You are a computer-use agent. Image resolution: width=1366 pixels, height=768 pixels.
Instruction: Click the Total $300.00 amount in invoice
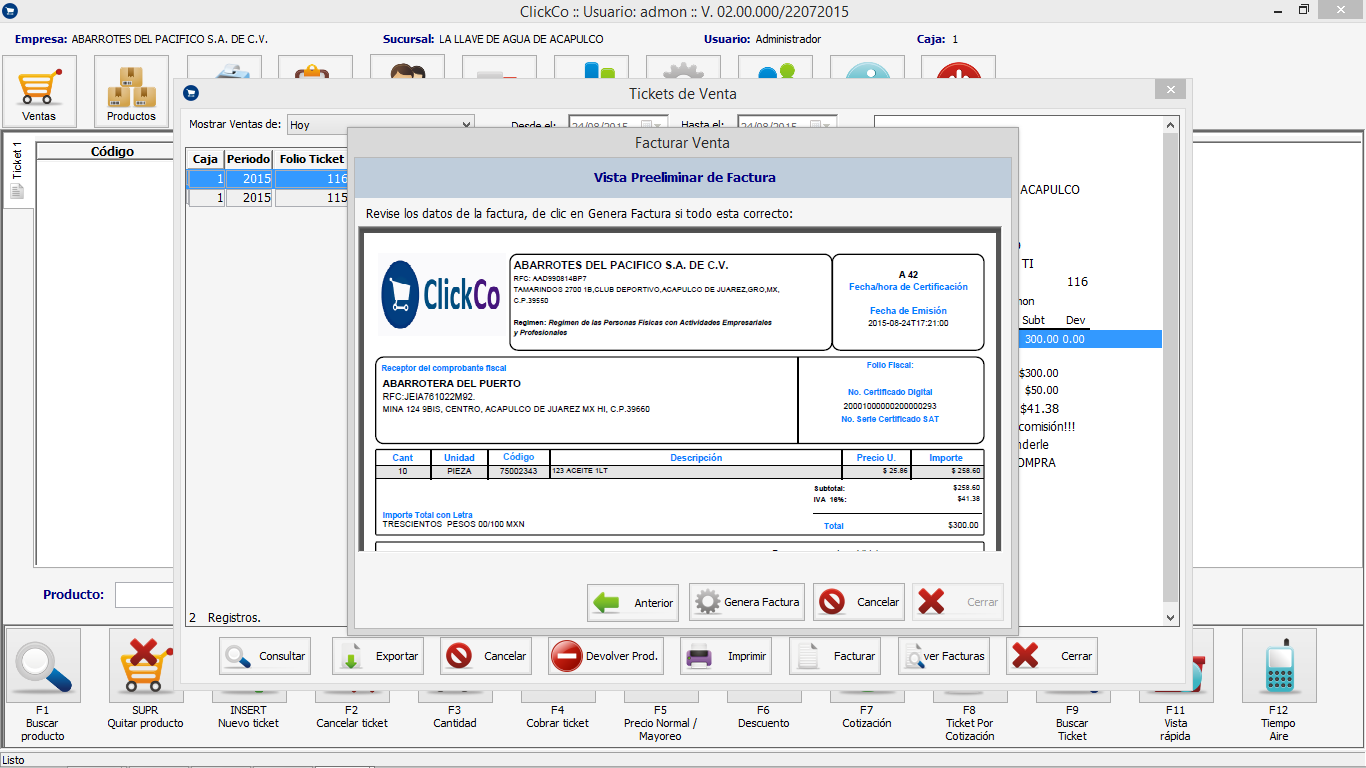[x=964, y=525]
